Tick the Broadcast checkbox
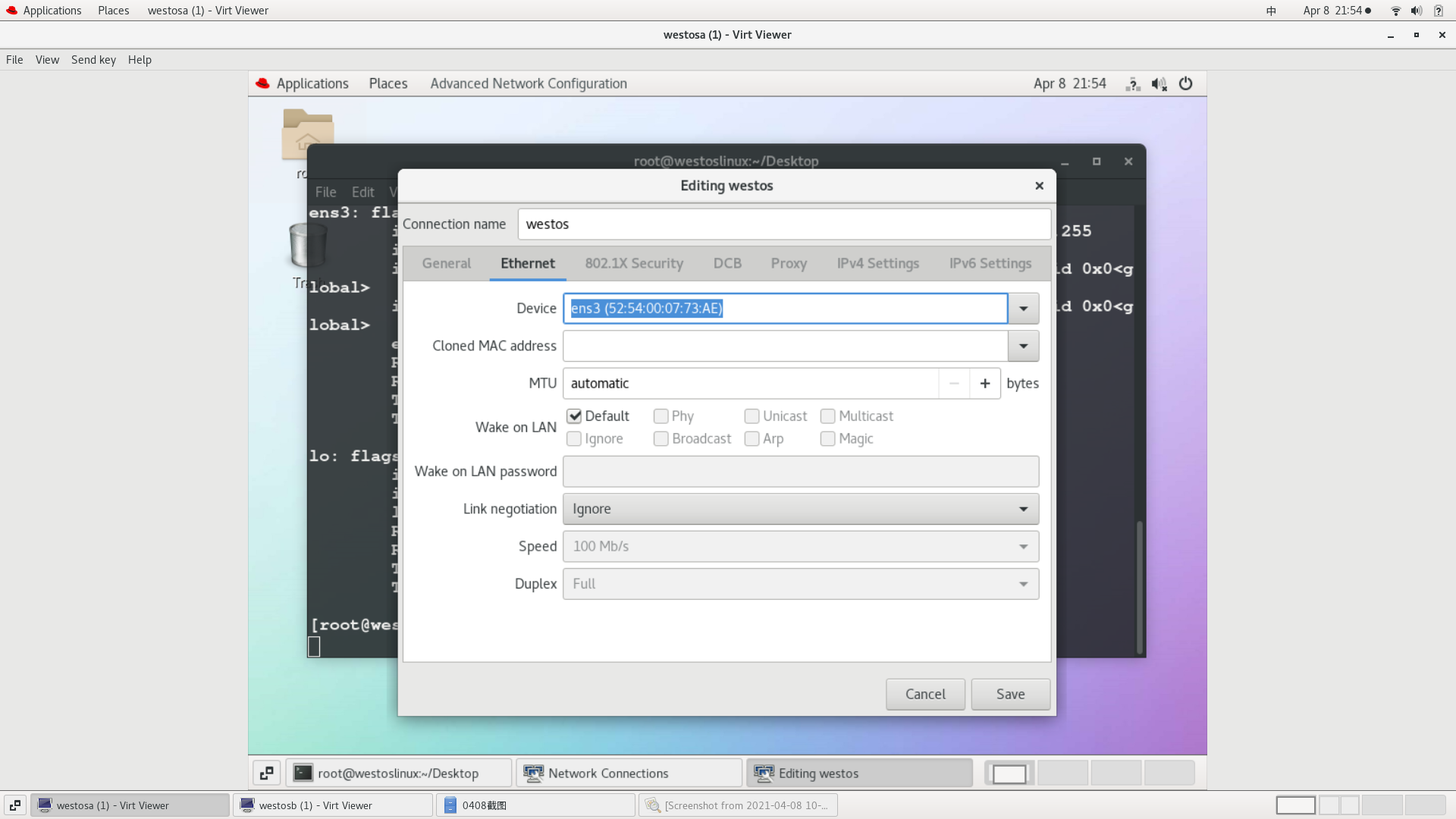Image resolution: width=1456 pixels, height=819 pixels. 661,439
